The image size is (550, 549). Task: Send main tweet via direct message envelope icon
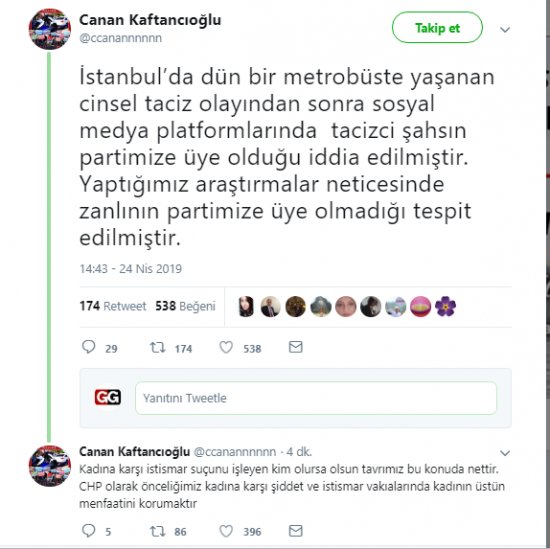[295, 347]
